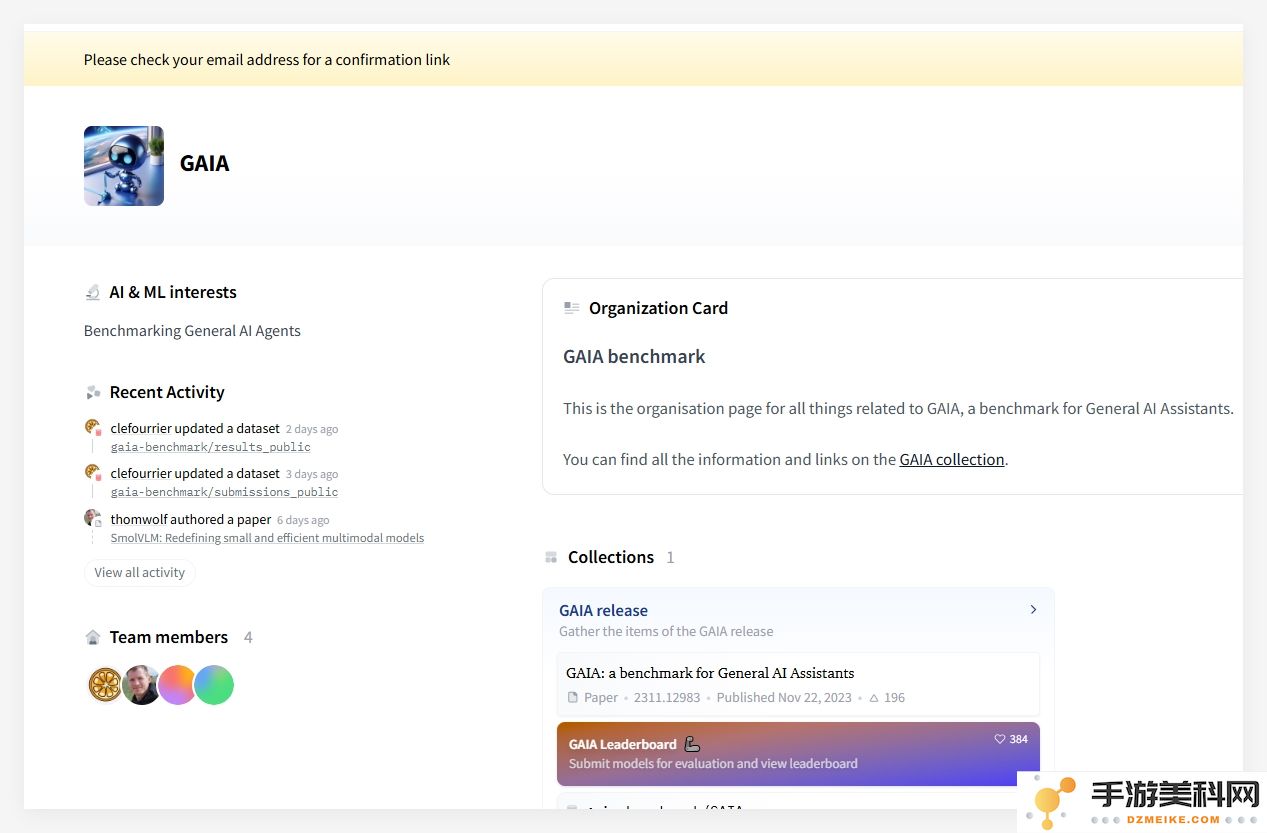Open the GAIA release collection title

603,610
